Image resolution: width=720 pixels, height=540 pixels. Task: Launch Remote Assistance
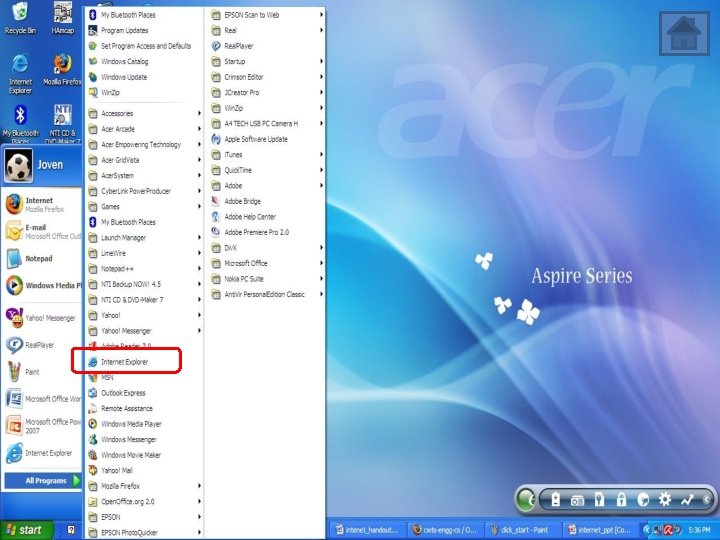[x=144, y=409]
